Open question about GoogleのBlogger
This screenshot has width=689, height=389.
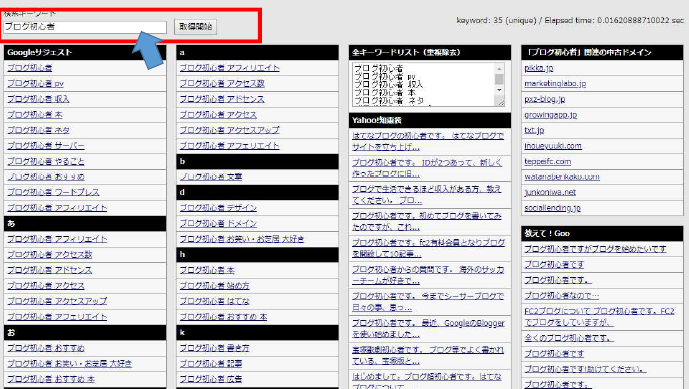[x=428, y=328]
